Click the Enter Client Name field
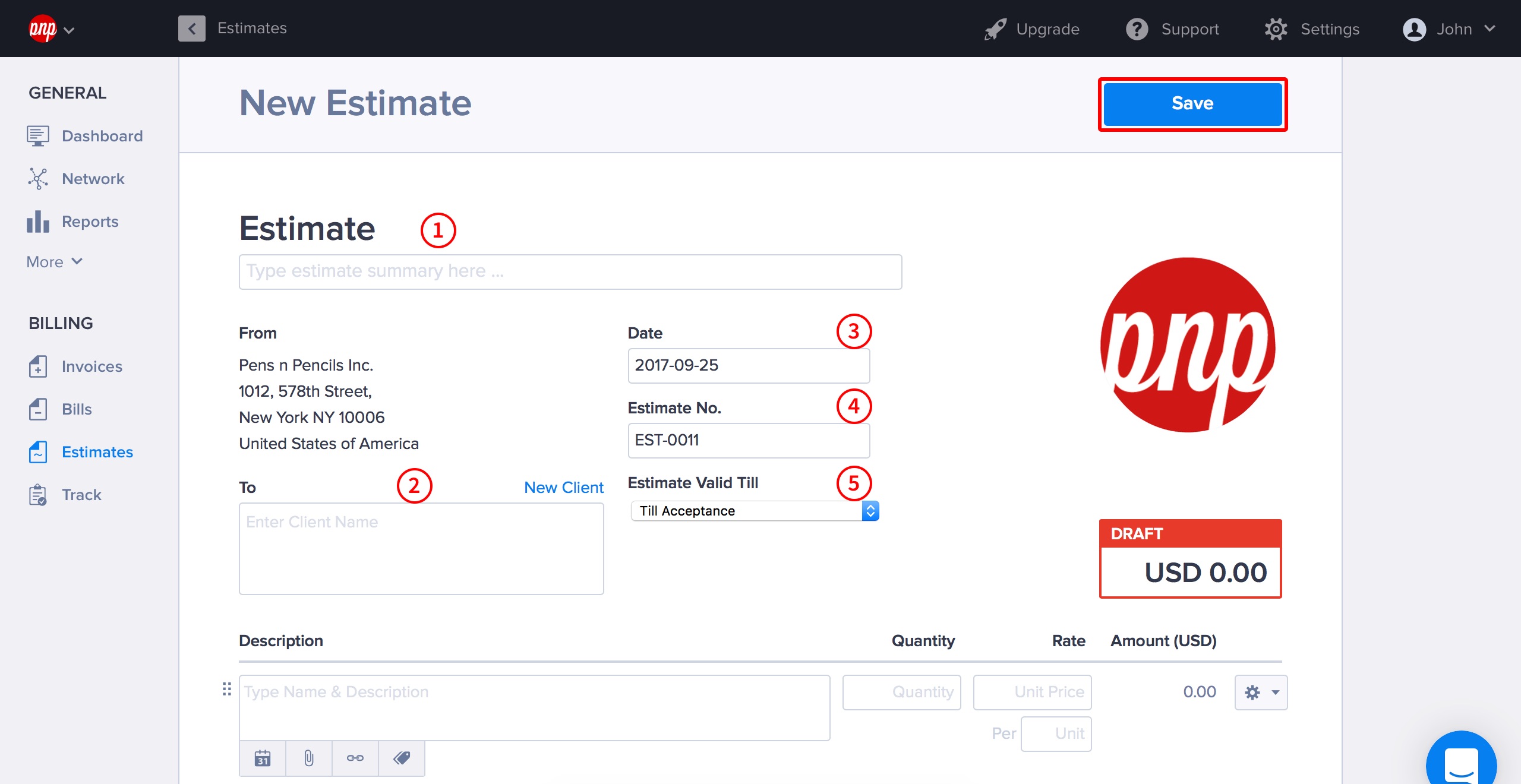 [x=421, y=548]
